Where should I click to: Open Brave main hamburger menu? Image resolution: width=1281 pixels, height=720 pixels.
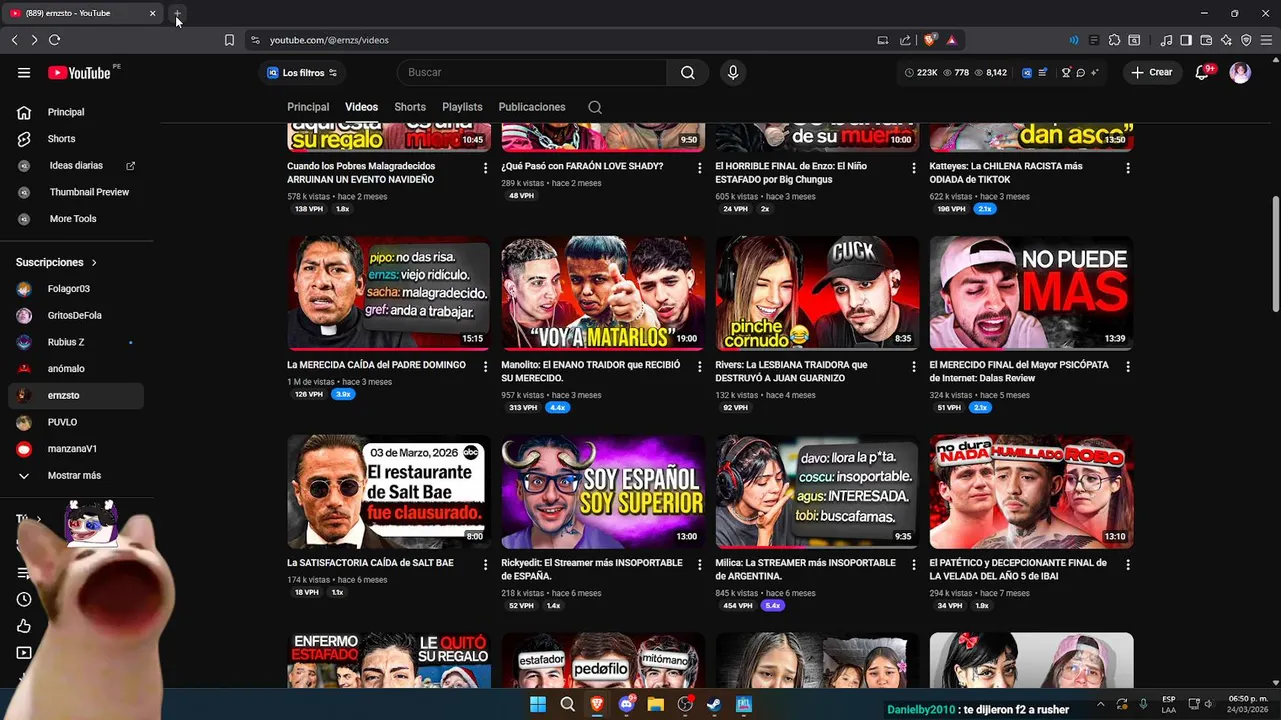(1266, 40)
